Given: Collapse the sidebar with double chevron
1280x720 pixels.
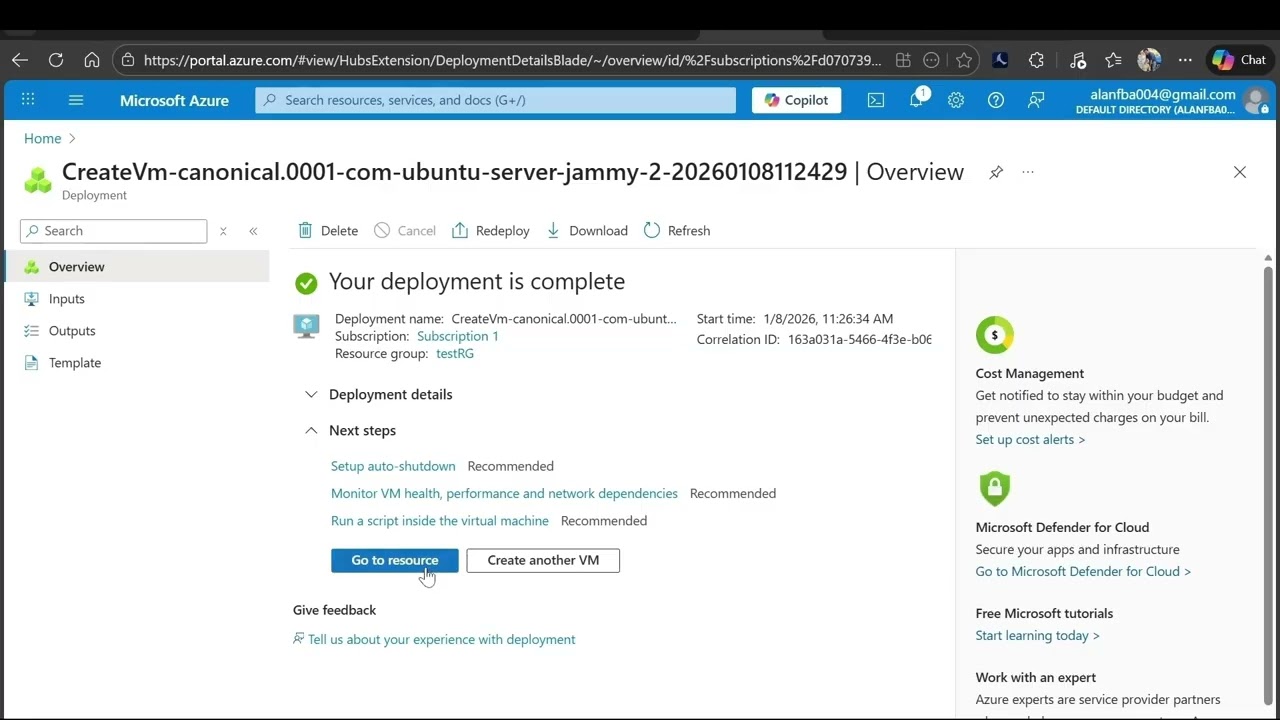Looking at the screenshot, I should pos(253,231).
